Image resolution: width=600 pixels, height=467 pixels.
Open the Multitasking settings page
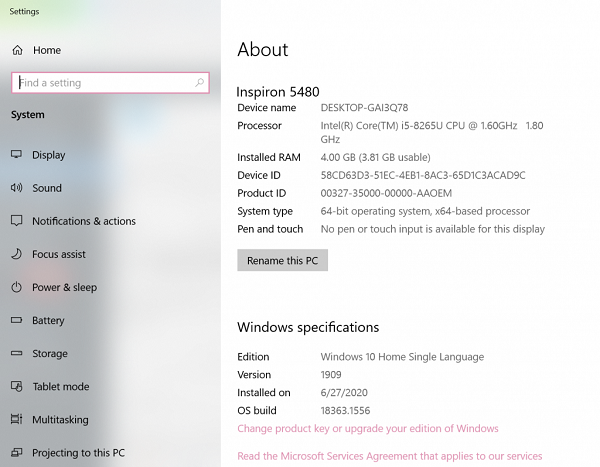(60, 420)
